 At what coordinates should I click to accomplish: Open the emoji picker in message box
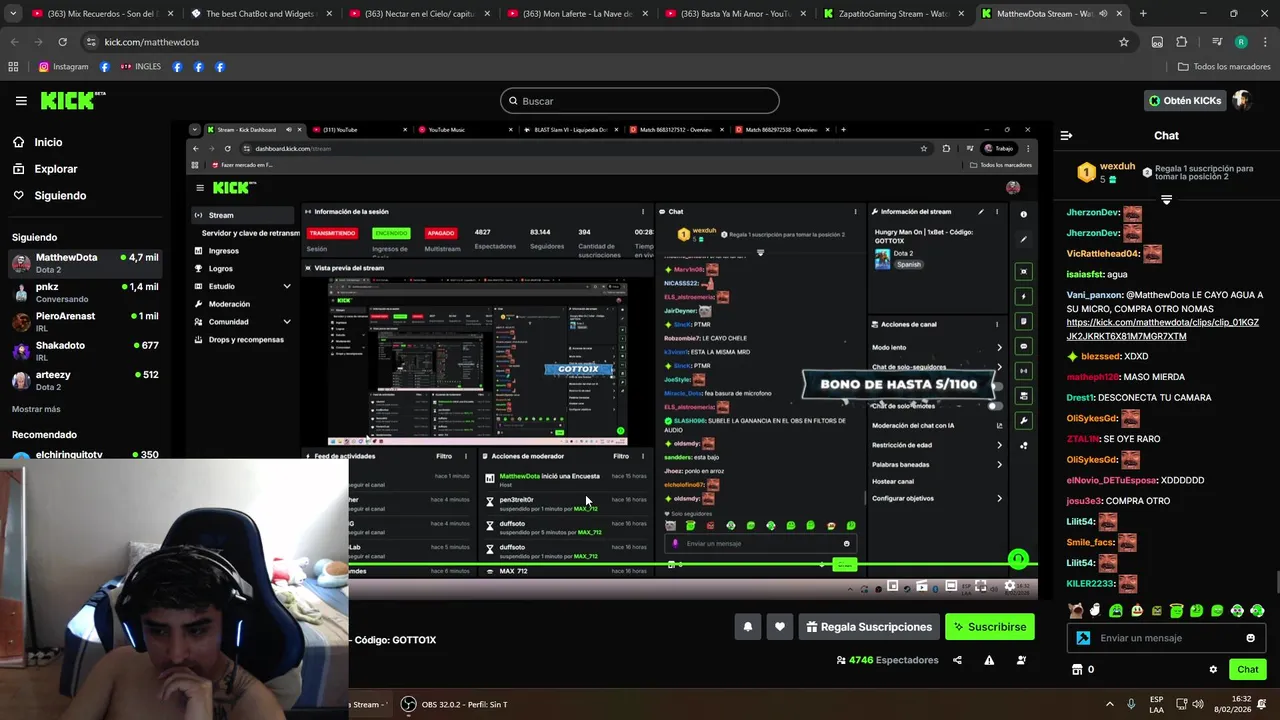(1250, 638)
